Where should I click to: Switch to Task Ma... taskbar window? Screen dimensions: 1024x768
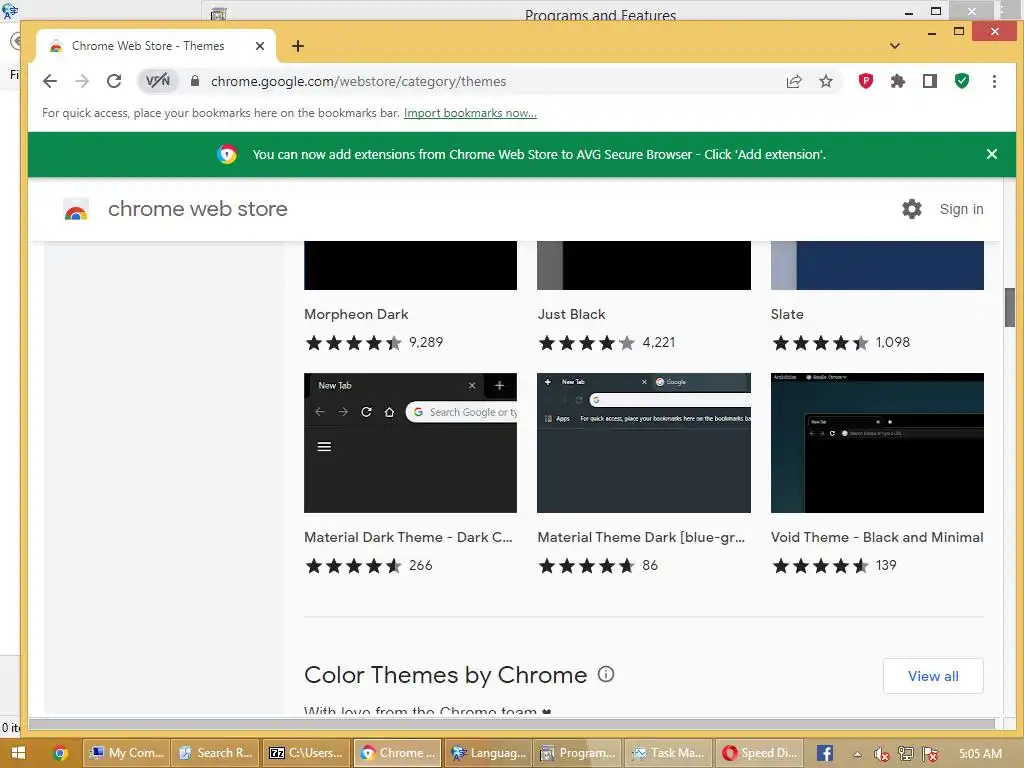click(667, 753)
